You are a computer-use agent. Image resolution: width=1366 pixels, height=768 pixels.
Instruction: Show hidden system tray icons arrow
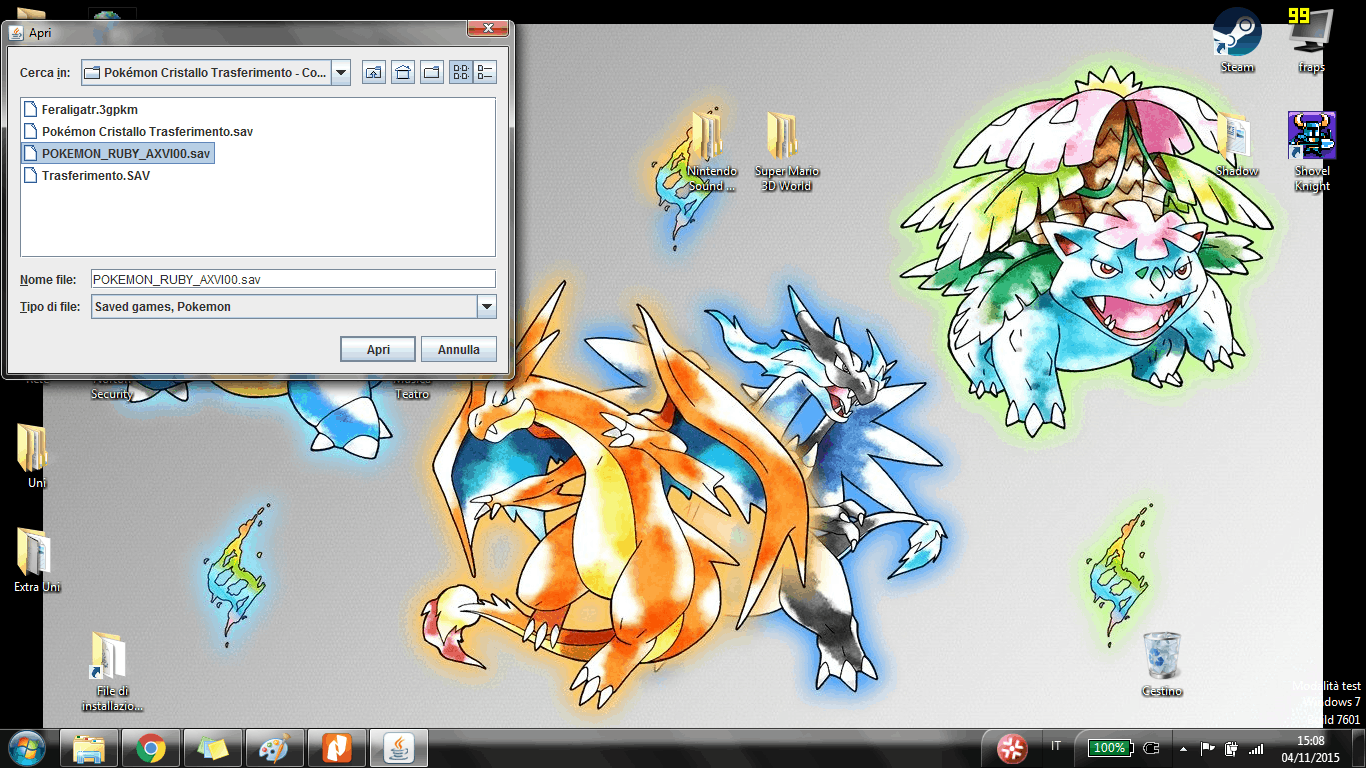click(x=1184, y=748)
